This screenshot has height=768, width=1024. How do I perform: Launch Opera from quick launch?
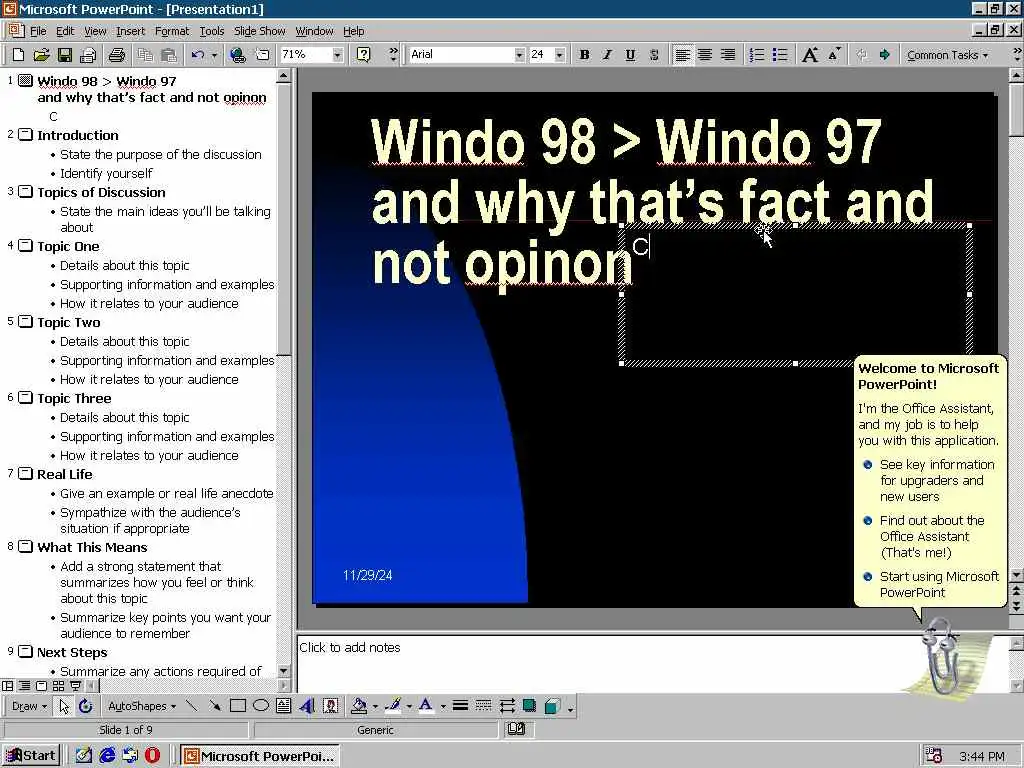pos(152,756)
